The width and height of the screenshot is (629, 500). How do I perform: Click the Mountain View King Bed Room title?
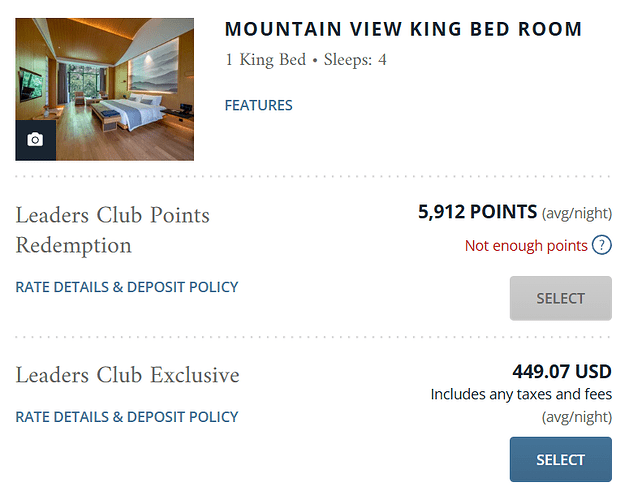pyautogui.click(x=403, y=29)
